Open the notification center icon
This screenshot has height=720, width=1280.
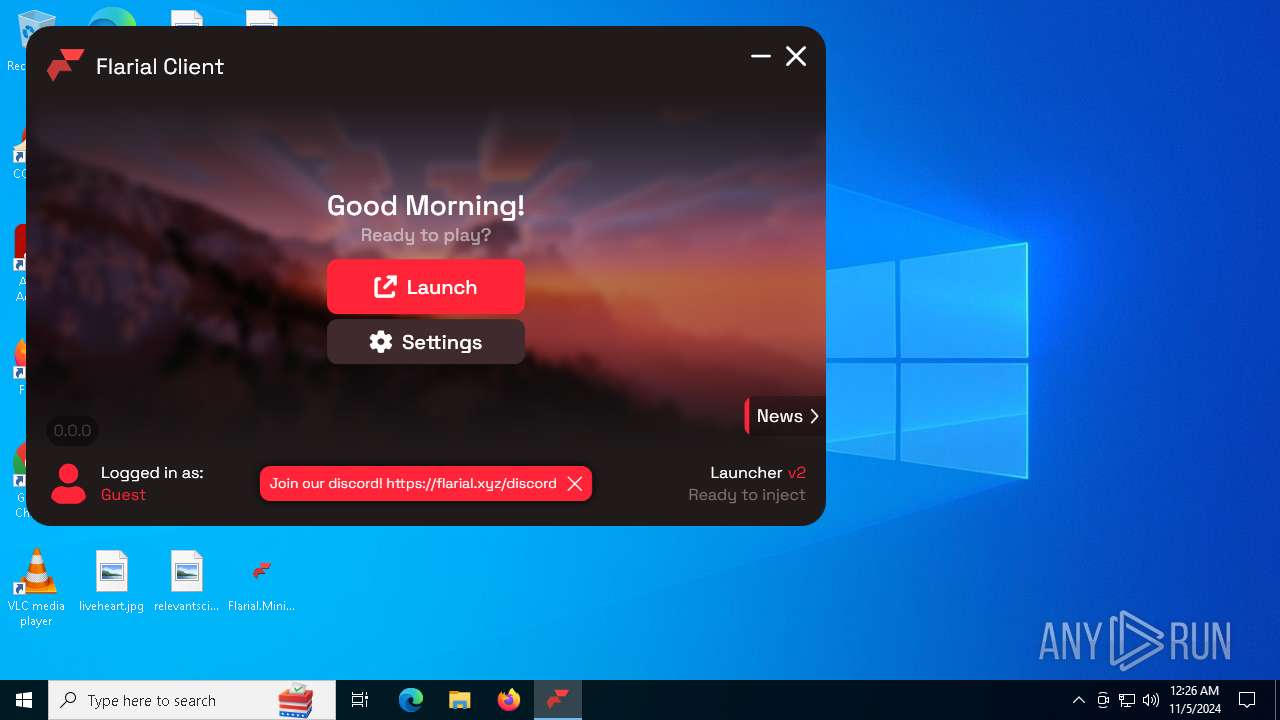[1247, 700]
